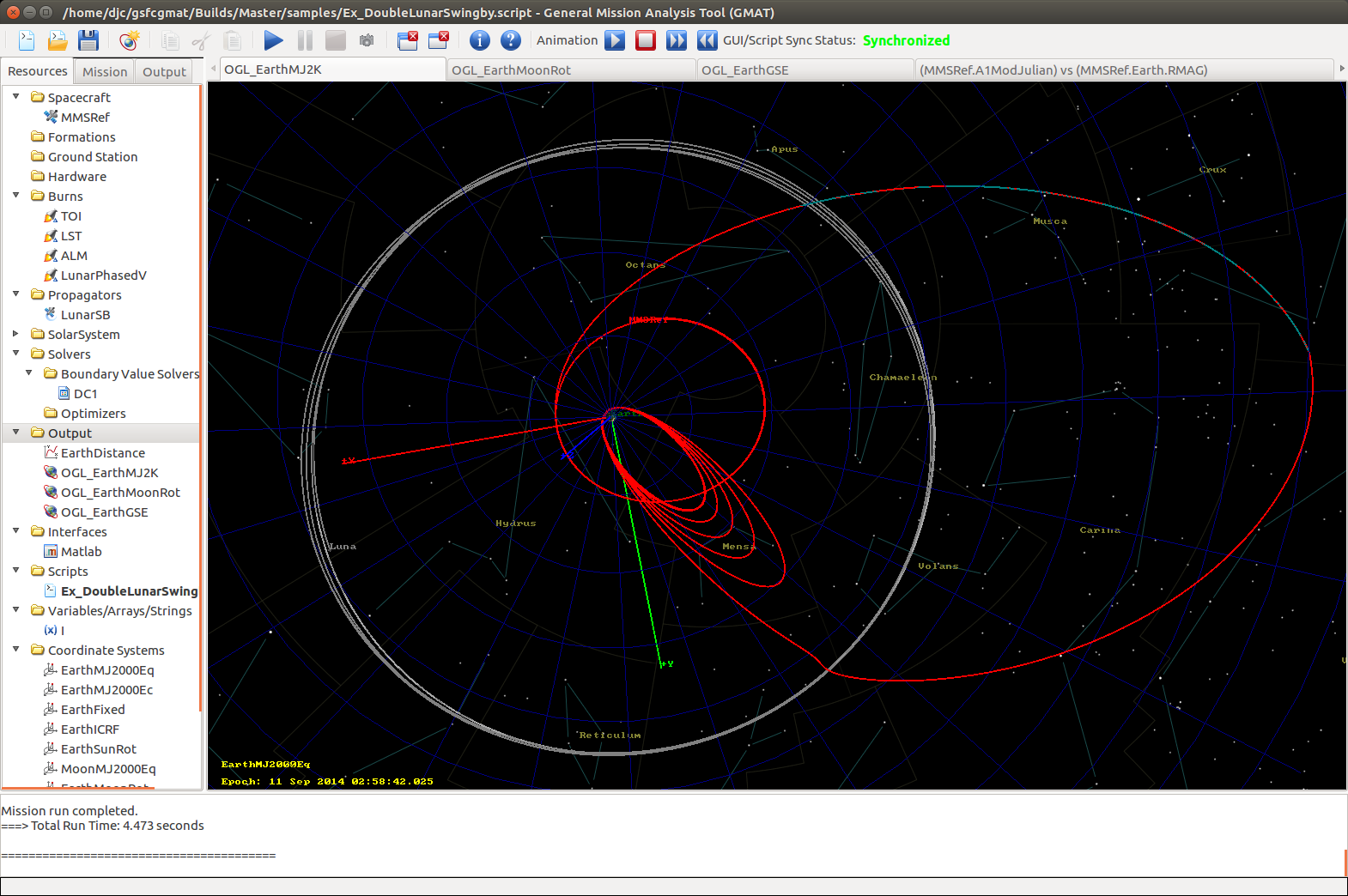Viewport: 1348px width, 896px height.
Task: Click the Paste clipboard icon
Action: click(232, 40)
